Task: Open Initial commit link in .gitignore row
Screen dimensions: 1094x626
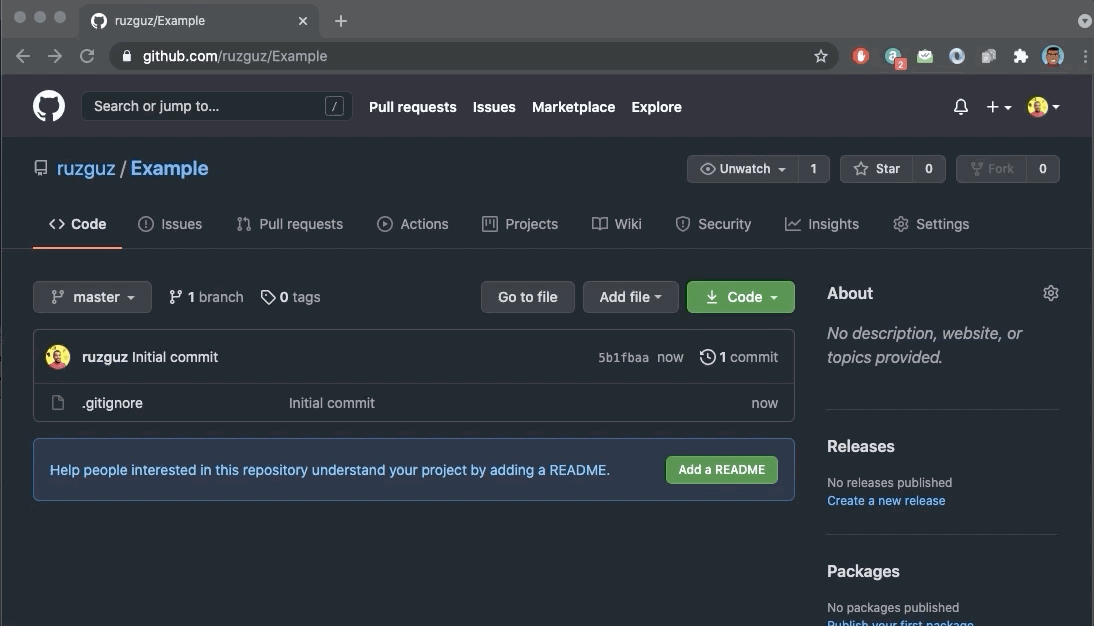Action: [331, 403]
